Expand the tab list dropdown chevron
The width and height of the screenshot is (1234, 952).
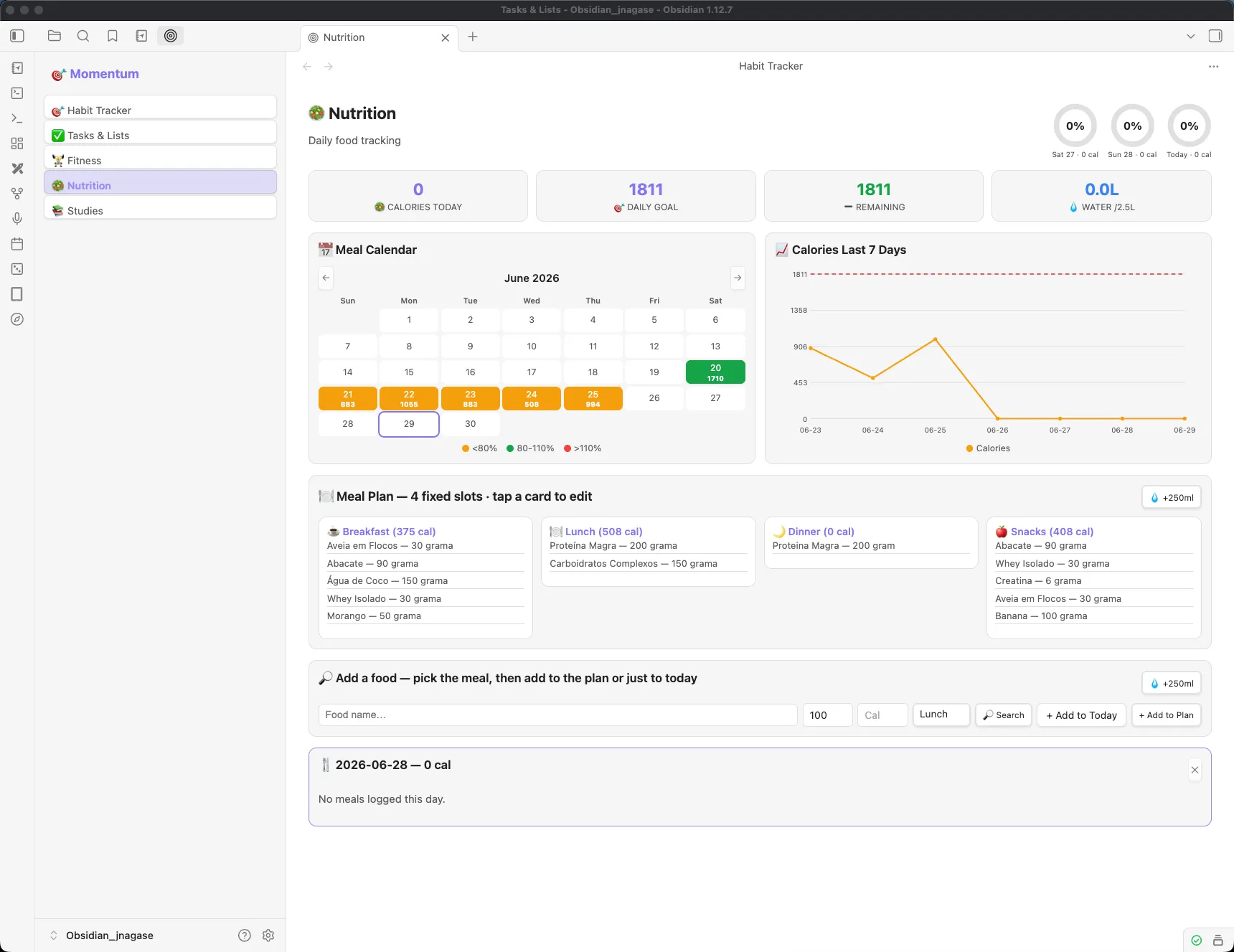(x=1191, y=36)
